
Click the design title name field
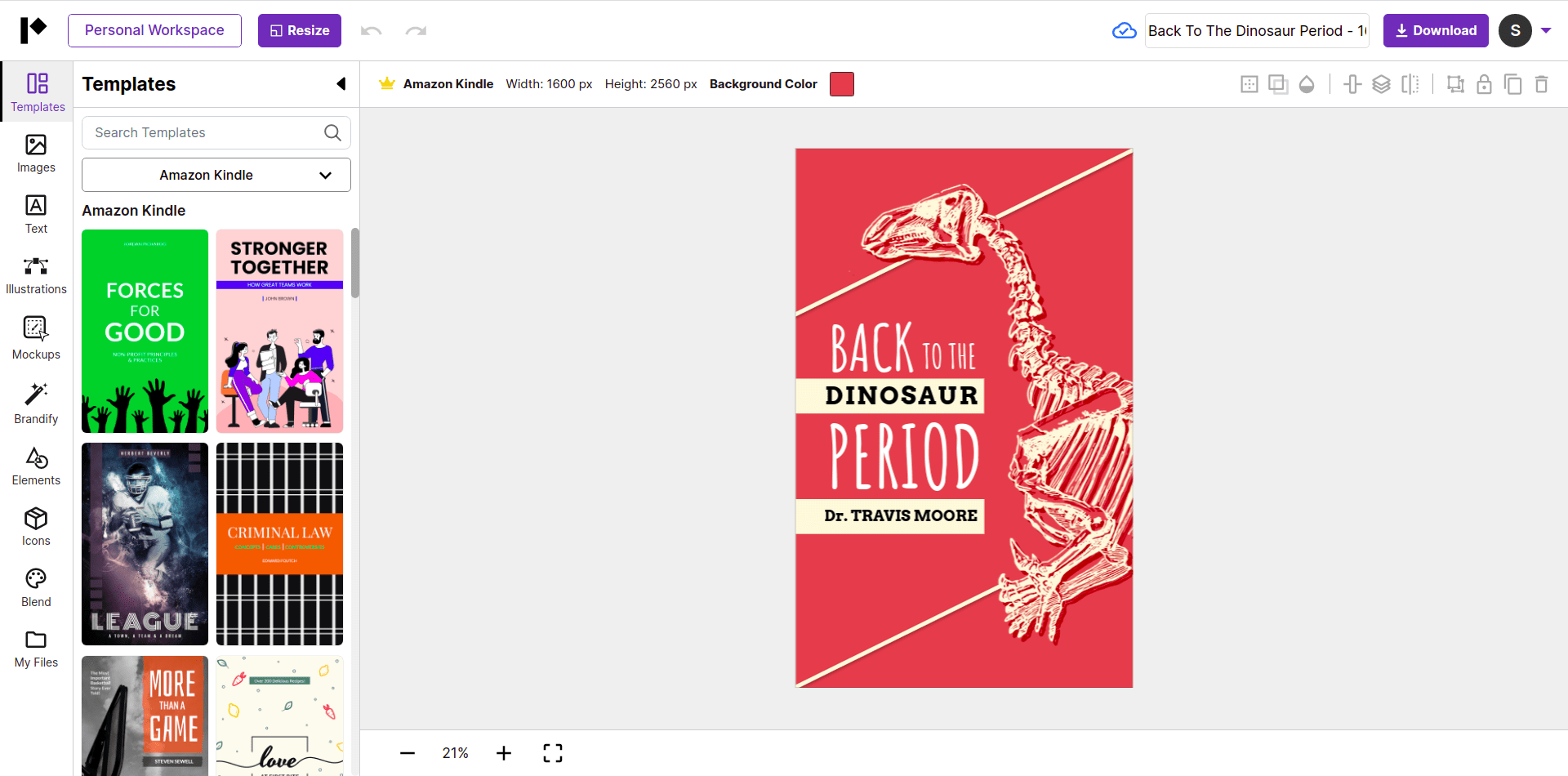coord(1257,31)
